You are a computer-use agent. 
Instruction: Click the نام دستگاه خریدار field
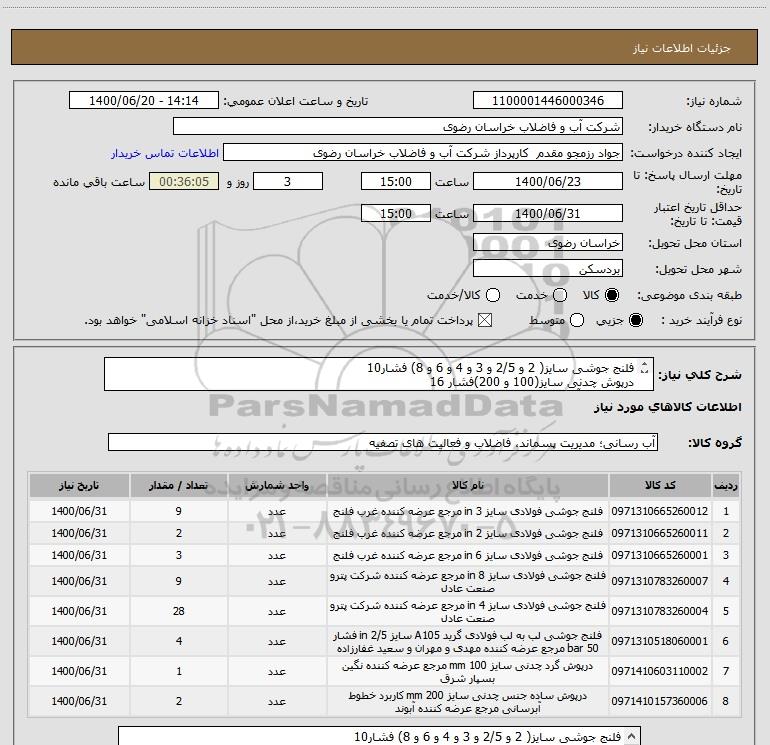[398, 126]
